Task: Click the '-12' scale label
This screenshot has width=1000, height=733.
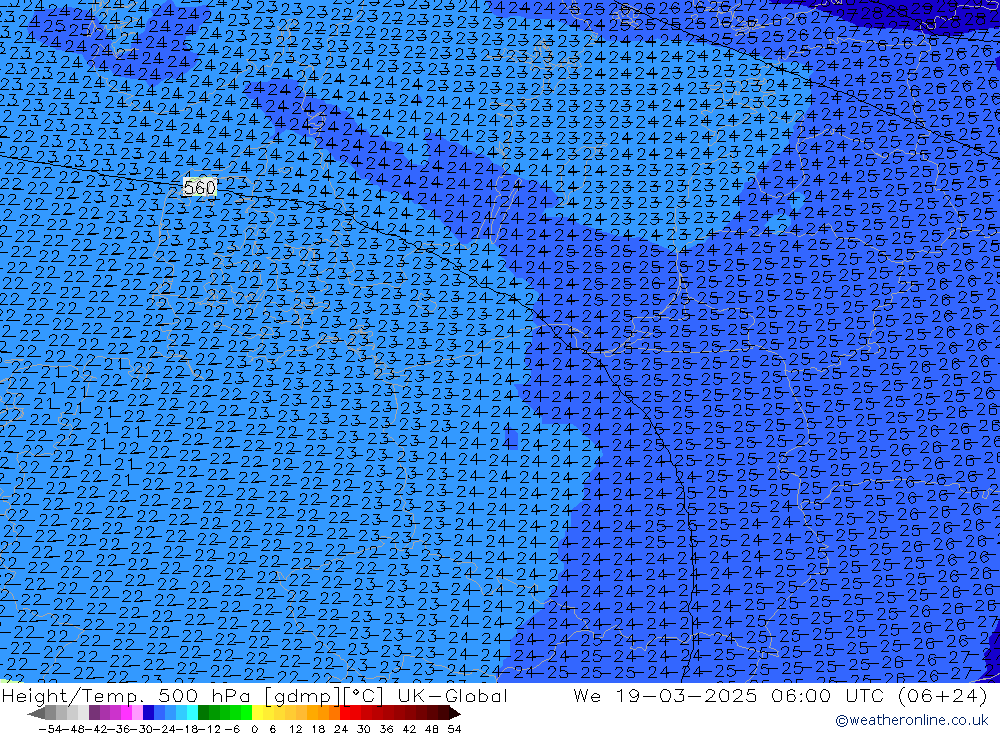Action: 209,729
